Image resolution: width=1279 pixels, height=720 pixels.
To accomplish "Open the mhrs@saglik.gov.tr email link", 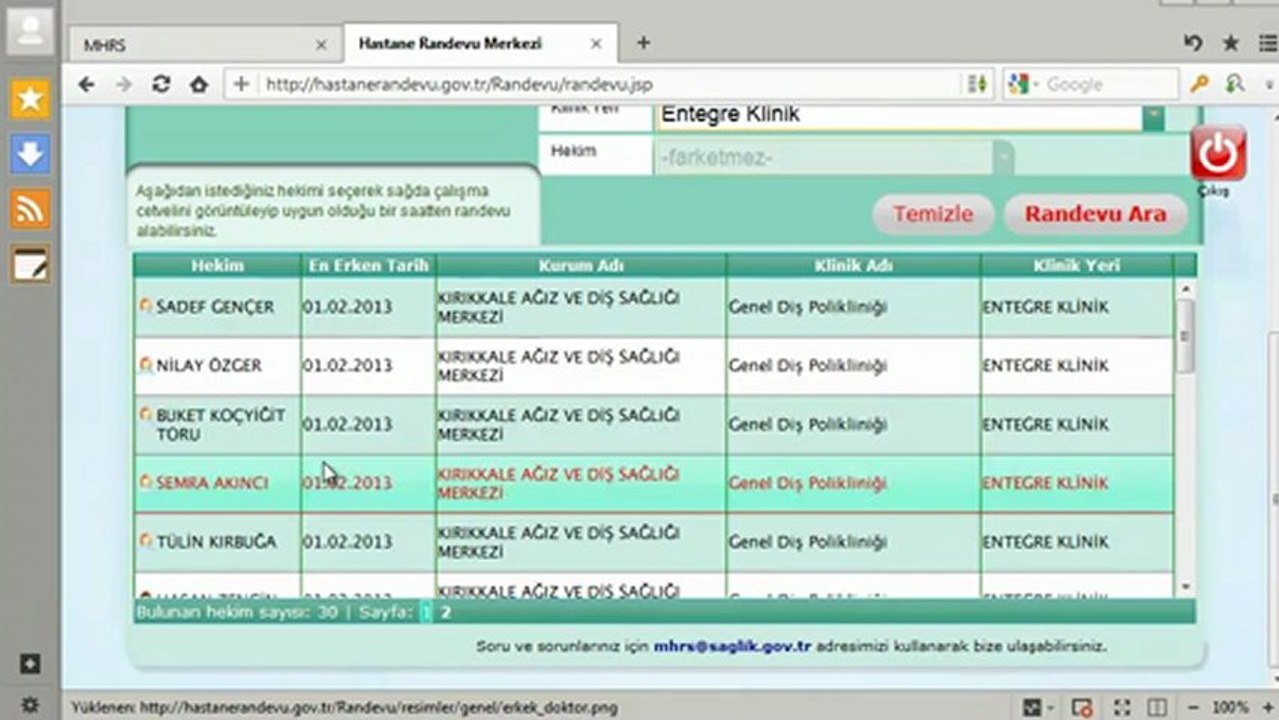I will [733, 646].
